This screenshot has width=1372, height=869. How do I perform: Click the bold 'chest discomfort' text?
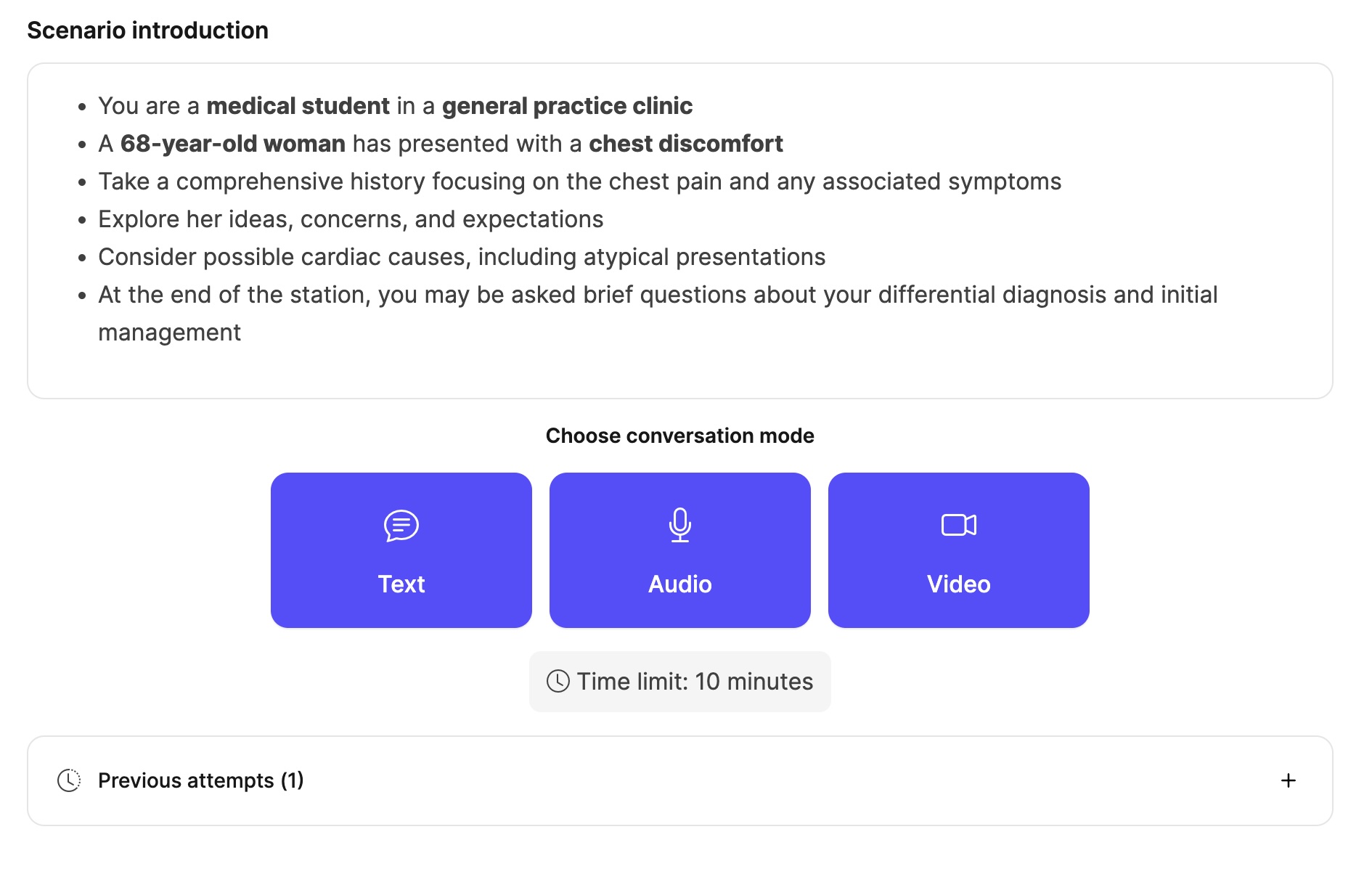click(685, 144)
